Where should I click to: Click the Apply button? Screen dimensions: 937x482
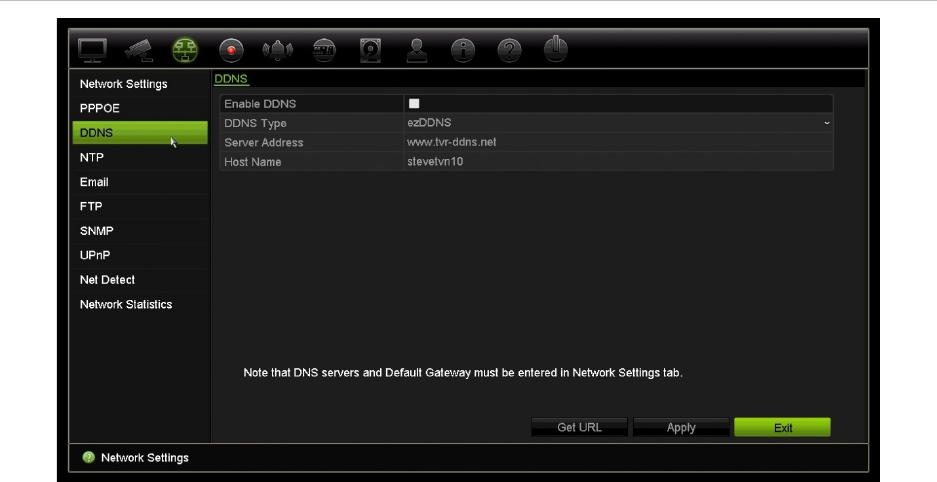tap(681, 427)
